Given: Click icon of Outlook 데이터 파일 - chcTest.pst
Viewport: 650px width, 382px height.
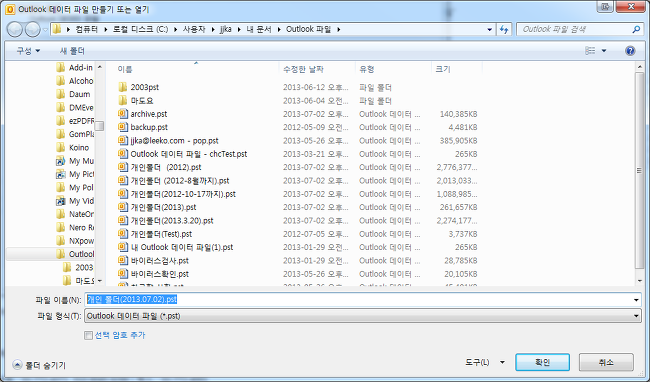Looking at the screenshot, I should [123, 154].
